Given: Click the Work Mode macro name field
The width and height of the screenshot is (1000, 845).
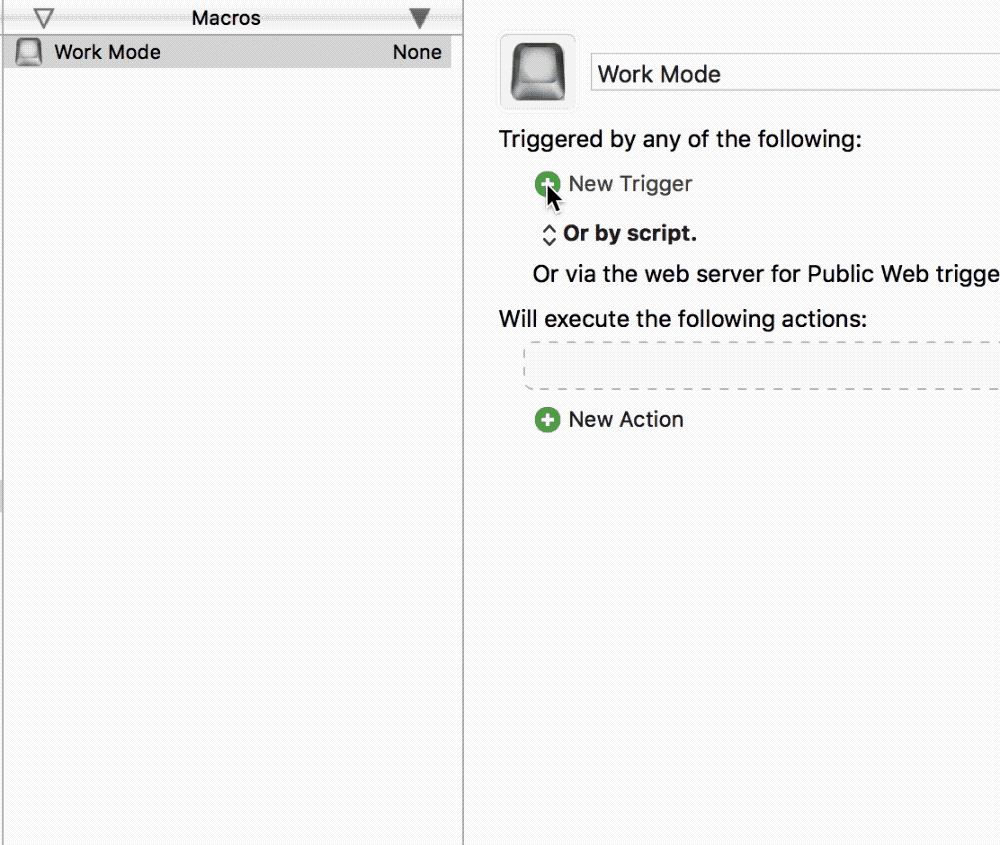Looking at the screenshot, I should tap(795, 74).
